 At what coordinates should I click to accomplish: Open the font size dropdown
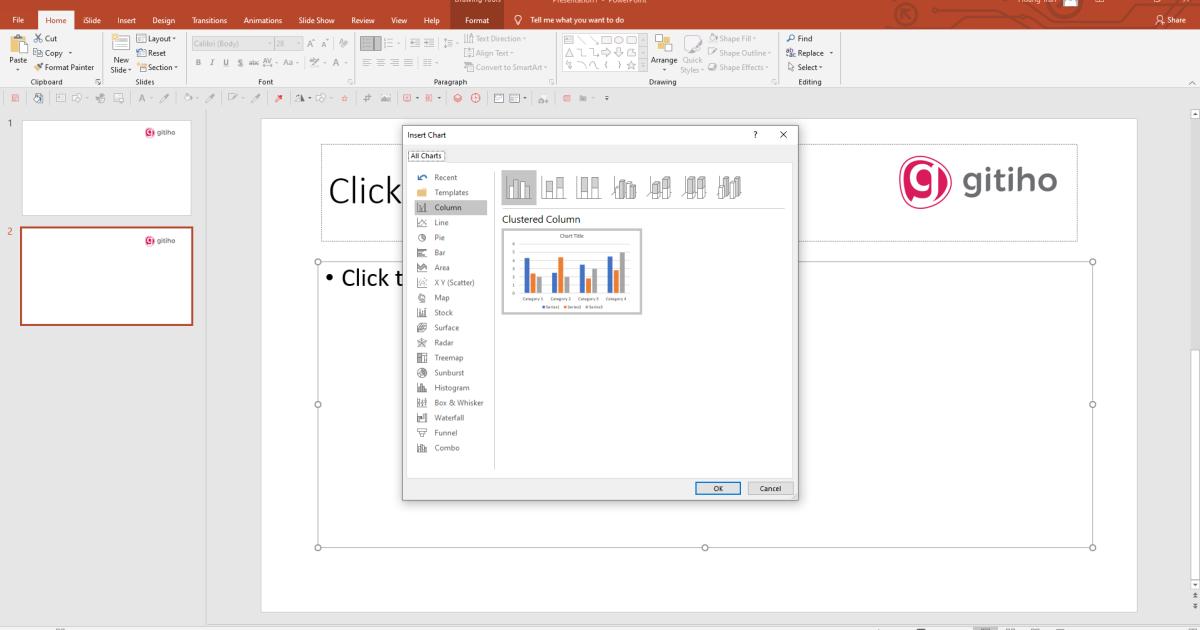point(299,43)
